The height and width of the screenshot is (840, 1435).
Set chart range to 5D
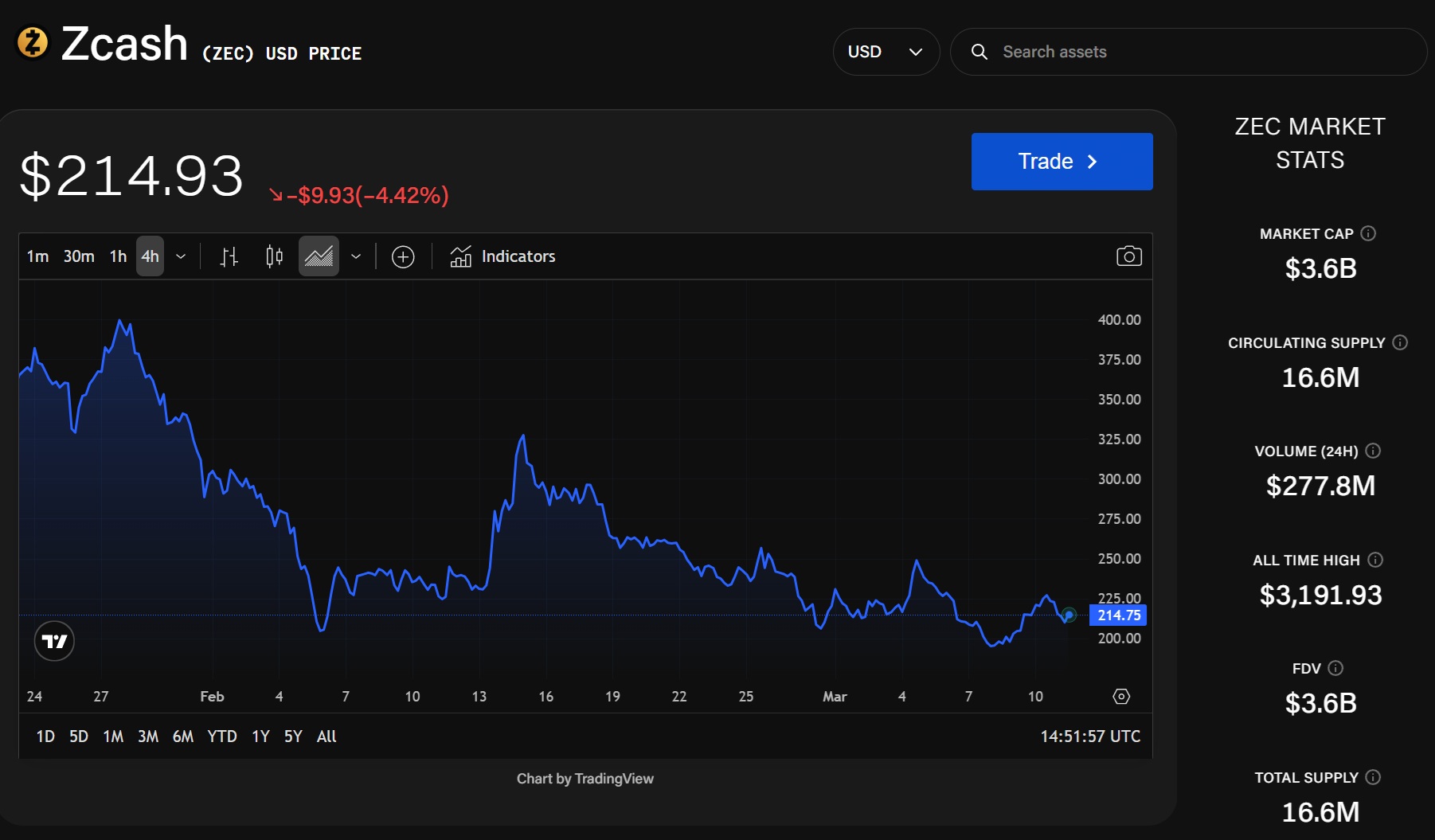tap(79, 736)
